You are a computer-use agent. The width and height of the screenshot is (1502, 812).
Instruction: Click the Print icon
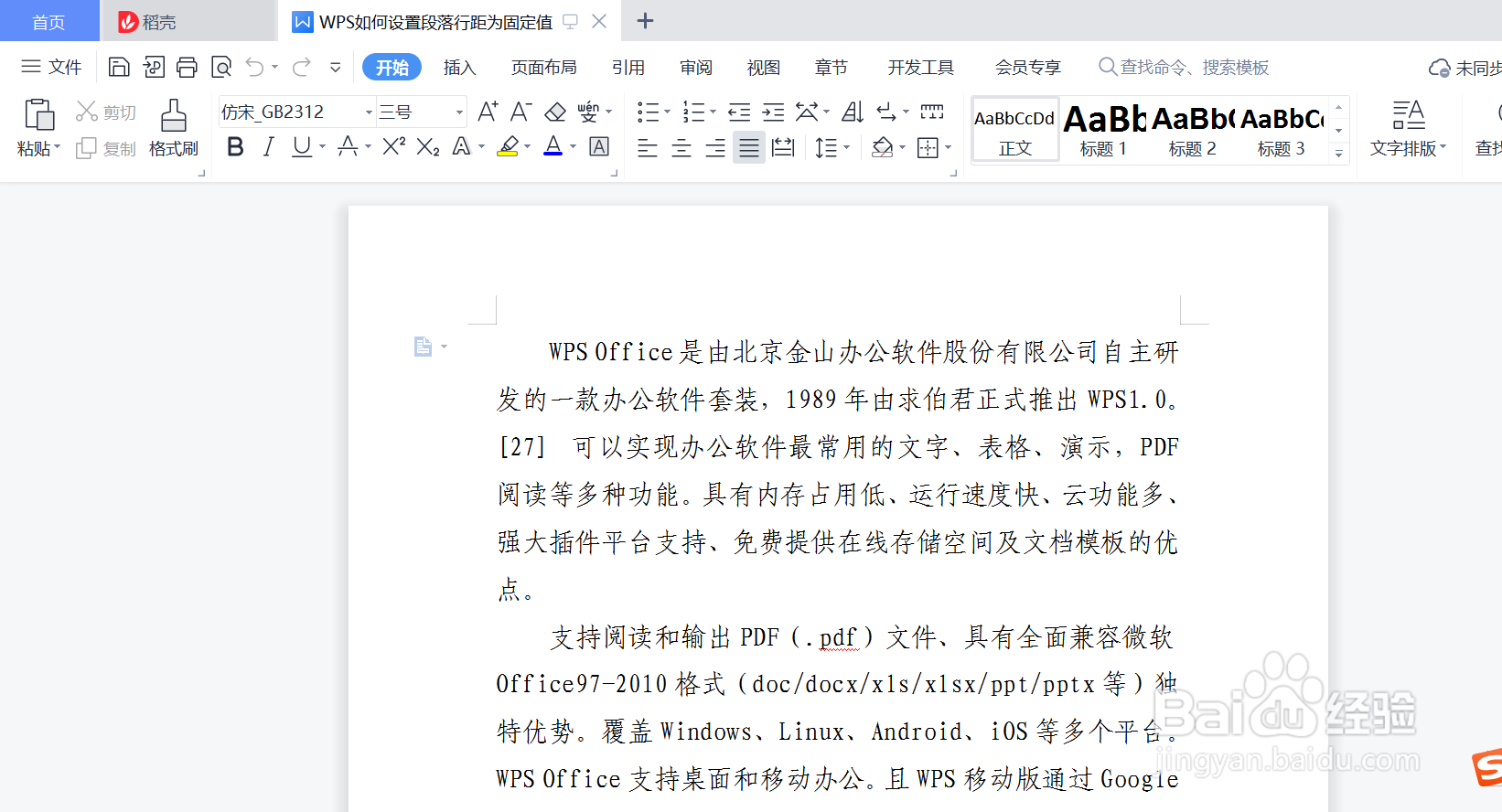[188, 67]
